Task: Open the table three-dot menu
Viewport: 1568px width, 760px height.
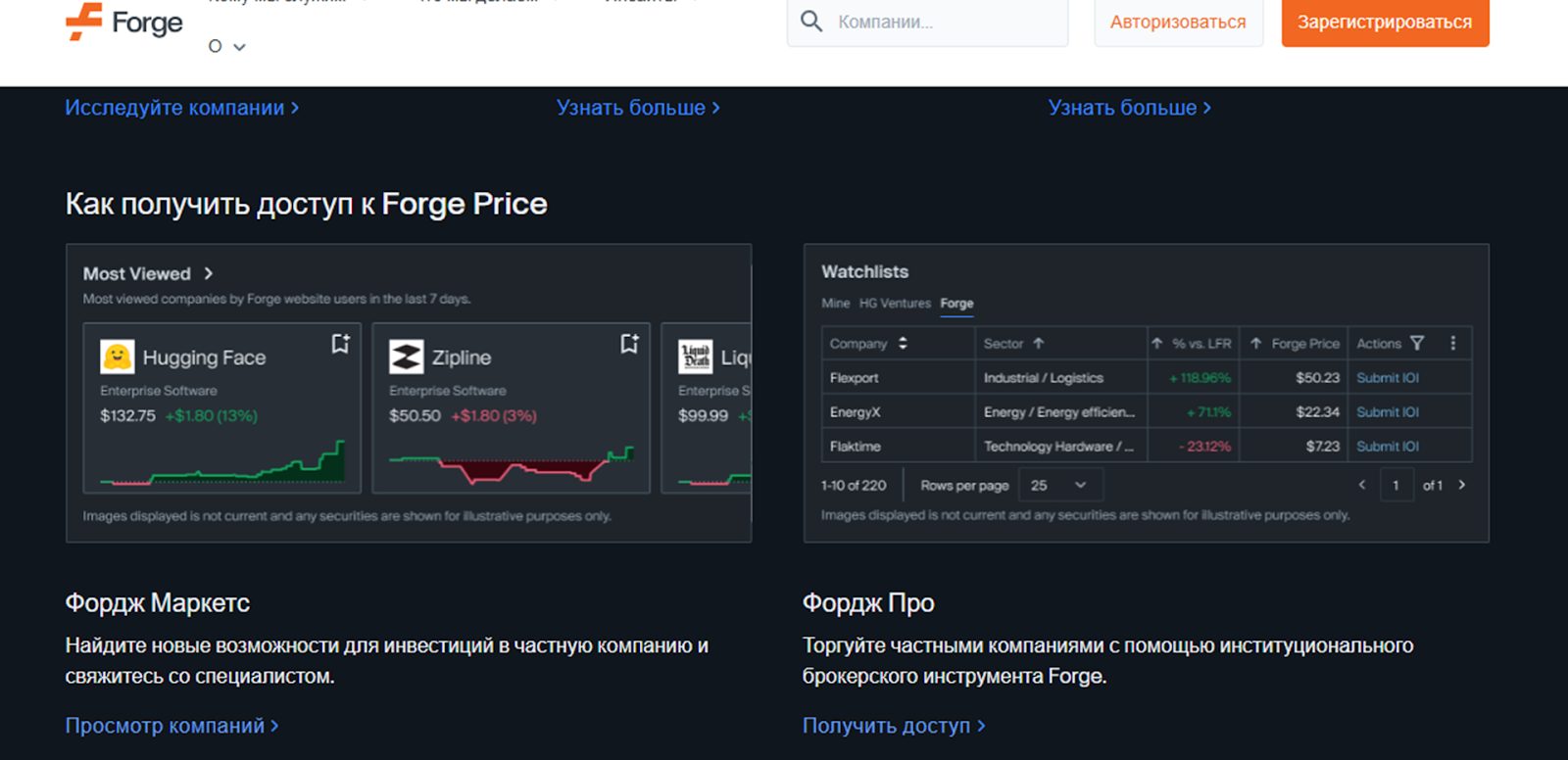Action: pos(1453,343)
